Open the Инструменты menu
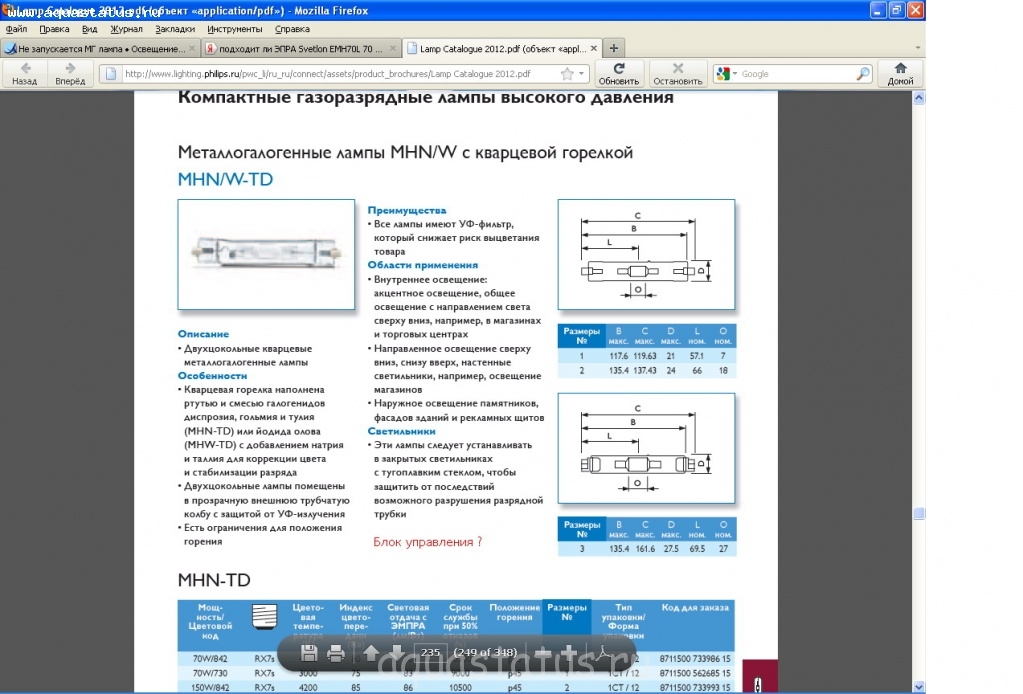Viewport: 1023px width, 694px height. [235, 29]
